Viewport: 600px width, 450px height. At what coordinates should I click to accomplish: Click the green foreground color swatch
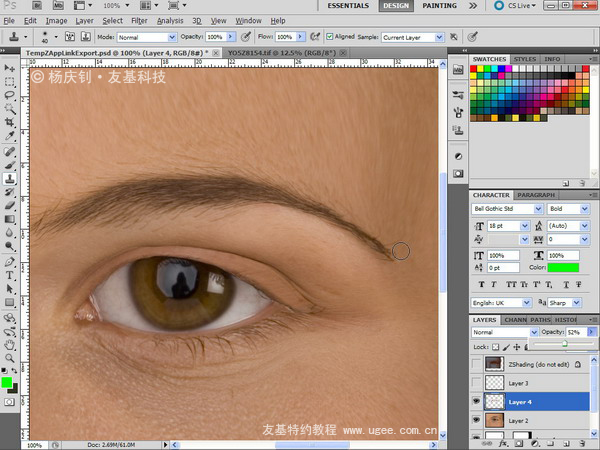(7, 382)
